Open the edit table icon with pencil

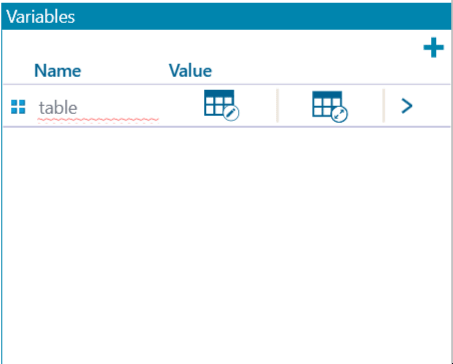(x=222, y=105)
